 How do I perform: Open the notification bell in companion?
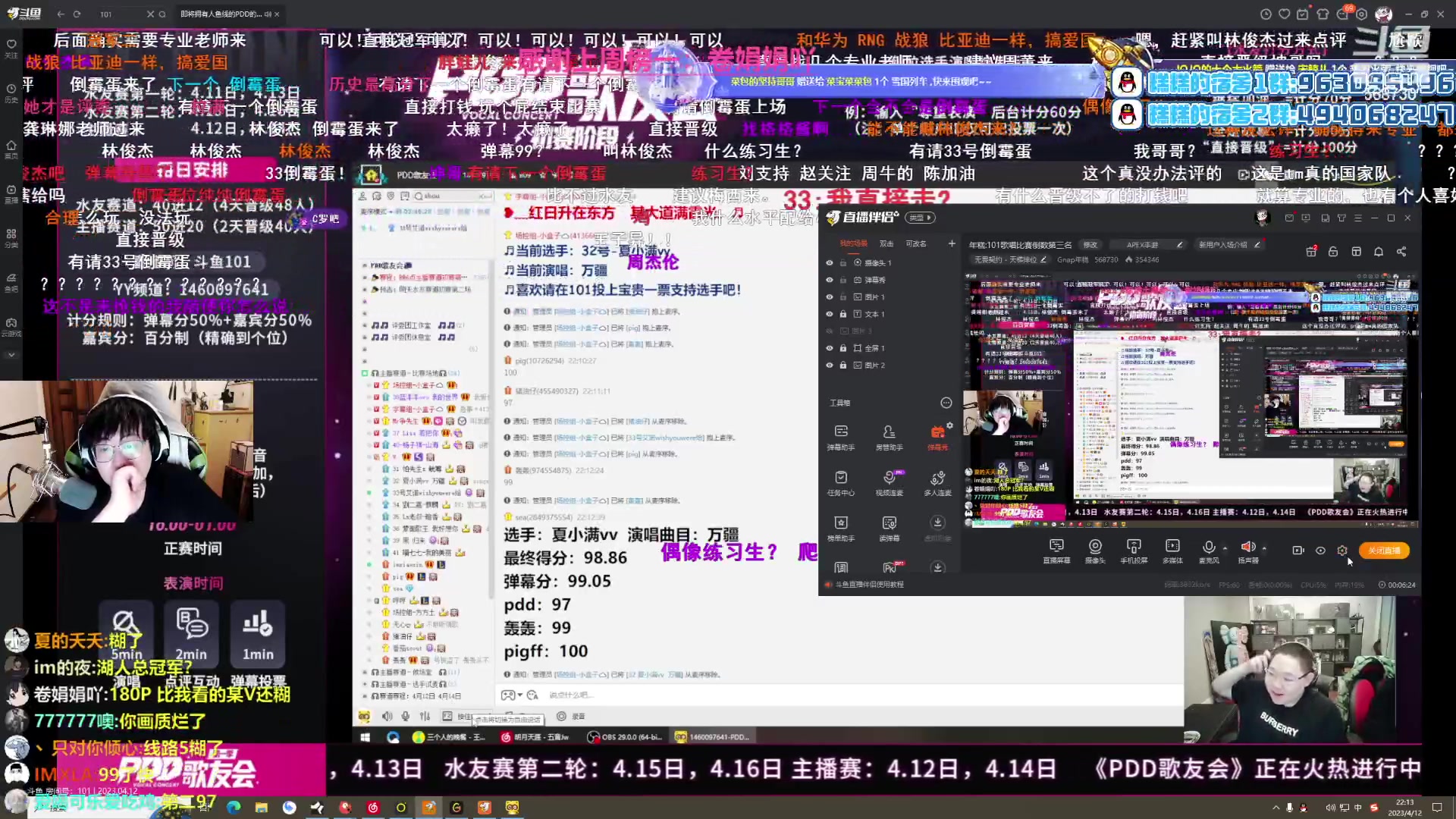(1379, 251)
